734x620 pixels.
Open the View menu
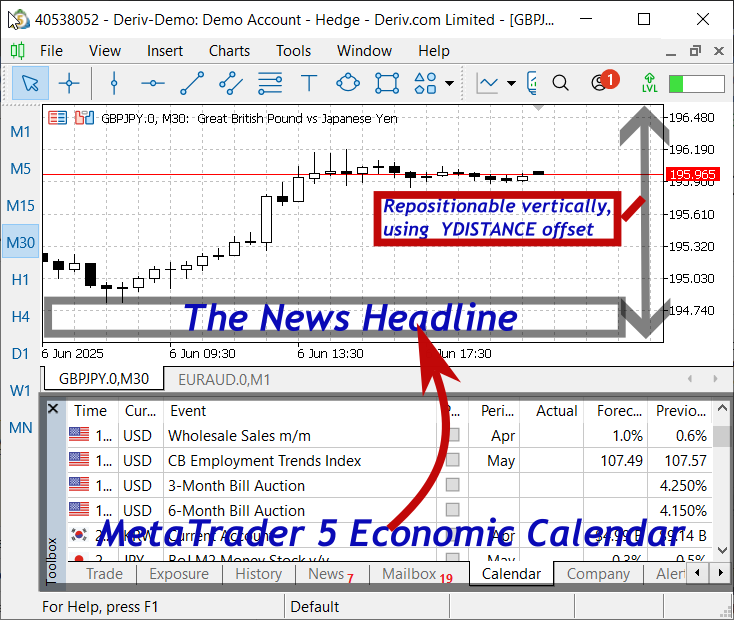(x=105, y=51)
